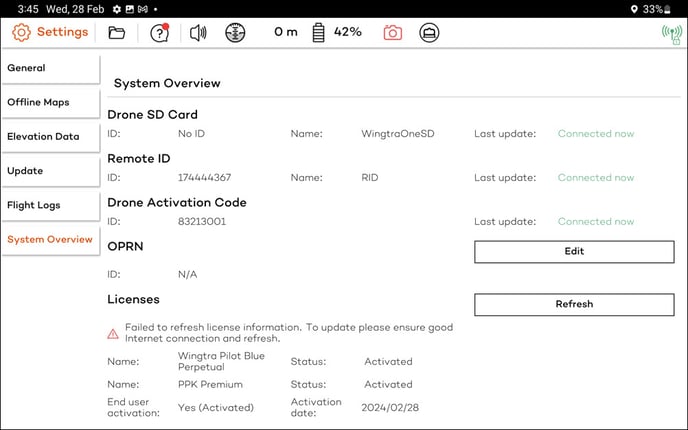Screen dimensions: 688x430
Task: Select the General settings tab
Action: 51,68
